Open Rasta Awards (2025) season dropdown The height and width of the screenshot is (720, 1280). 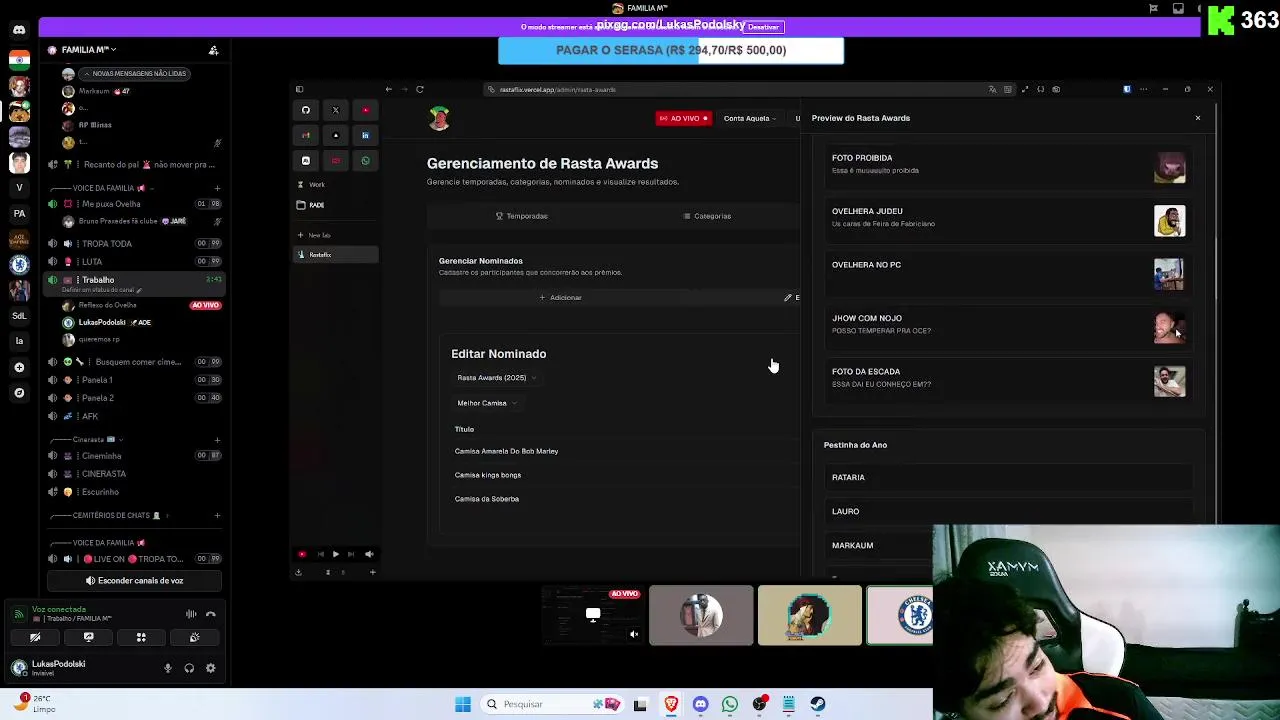[496, 378]
